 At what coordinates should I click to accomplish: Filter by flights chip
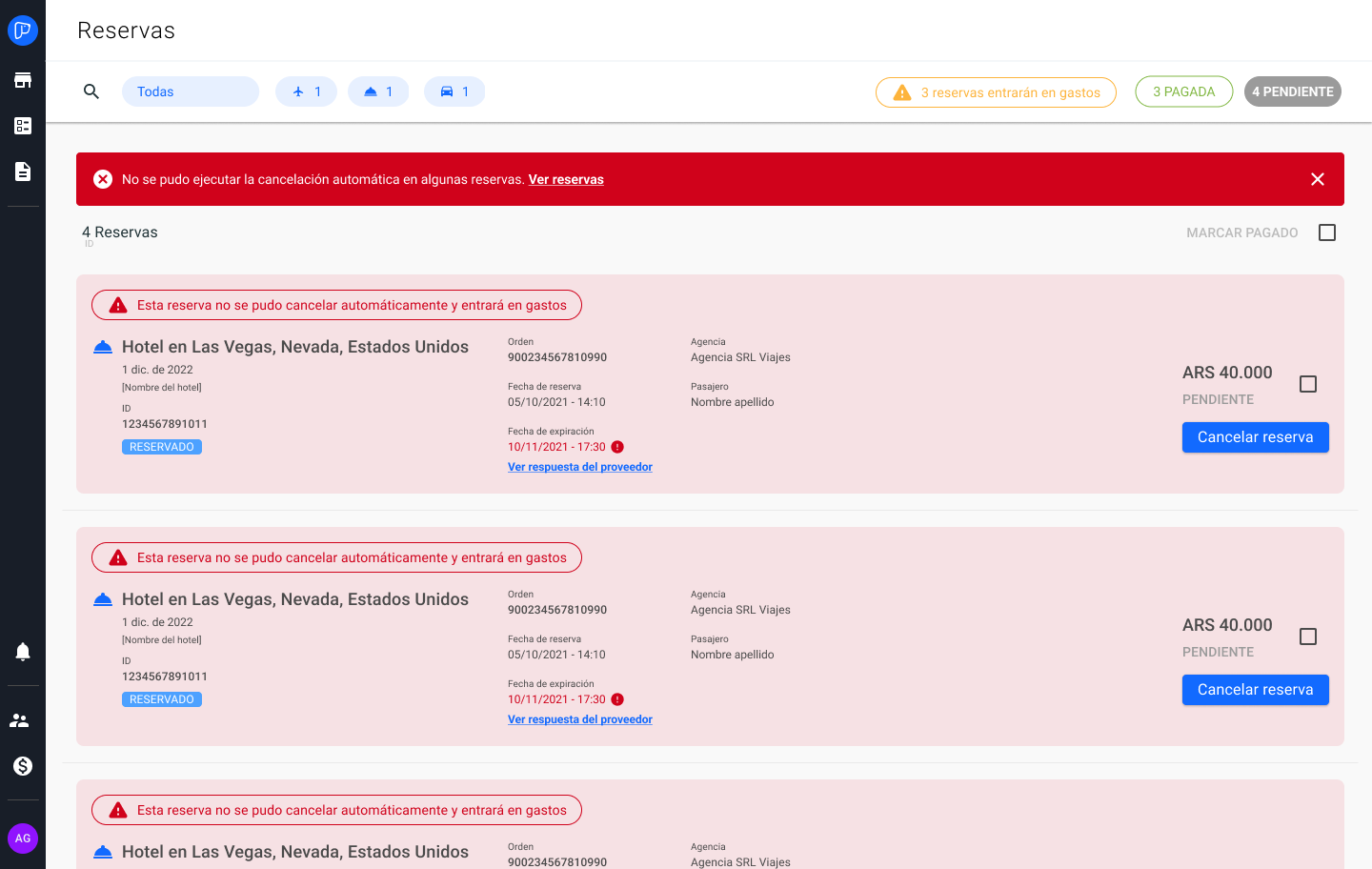[306, 91]
